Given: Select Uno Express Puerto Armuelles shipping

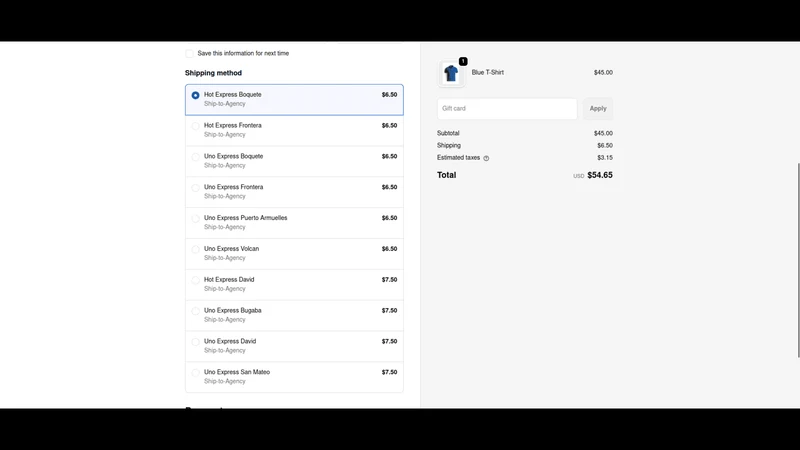Looking at the screenshot, I should click(x=294, y=222).
